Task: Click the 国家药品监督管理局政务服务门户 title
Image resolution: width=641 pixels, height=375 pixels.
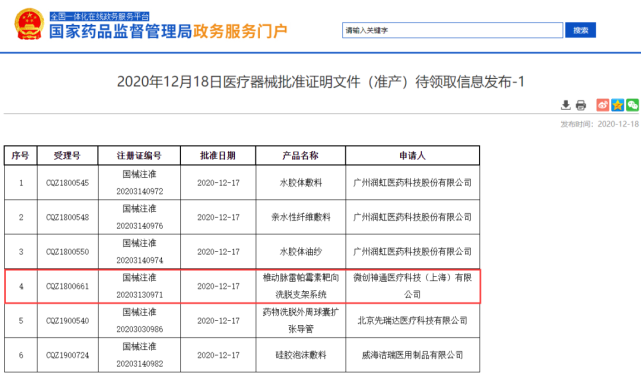Action: [x=168, y=31]
